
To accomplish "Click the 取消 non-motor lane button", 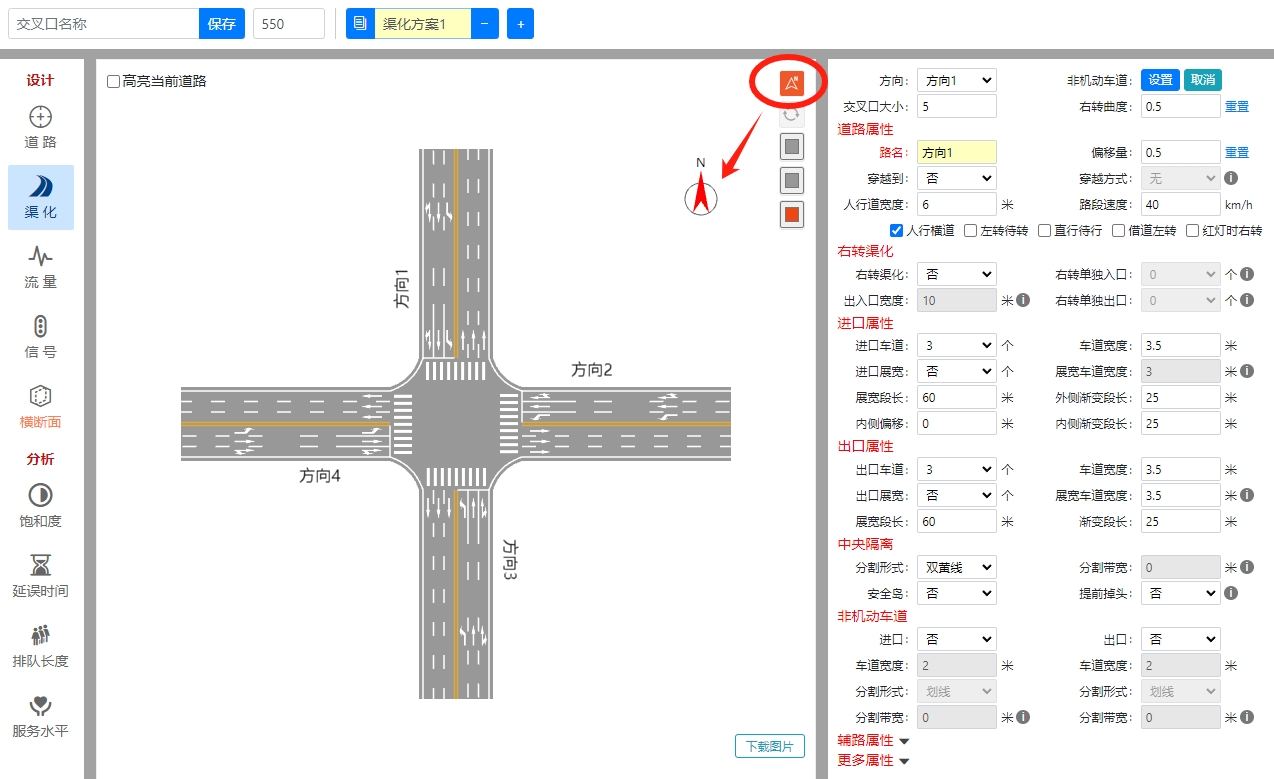I will click(1203, 80).
